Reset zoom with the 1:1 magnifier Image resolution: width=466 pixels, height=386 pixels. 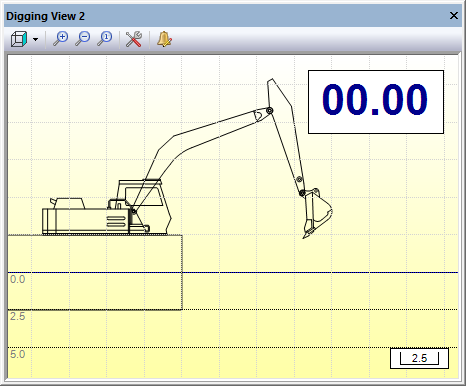coord(105,39)
